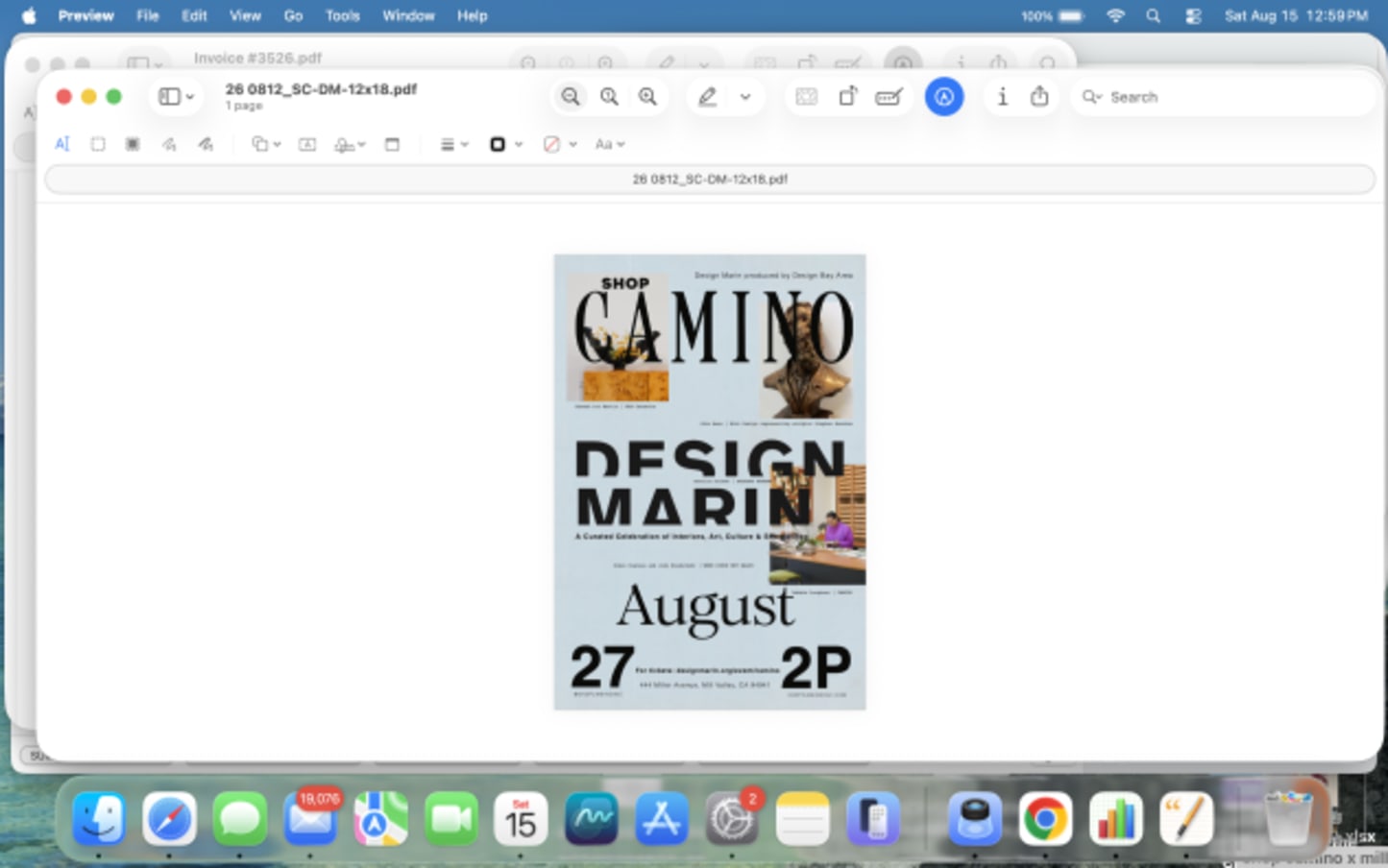Open the Go menu
This screenshot has width=1388, height=868.
click(293, 15)
